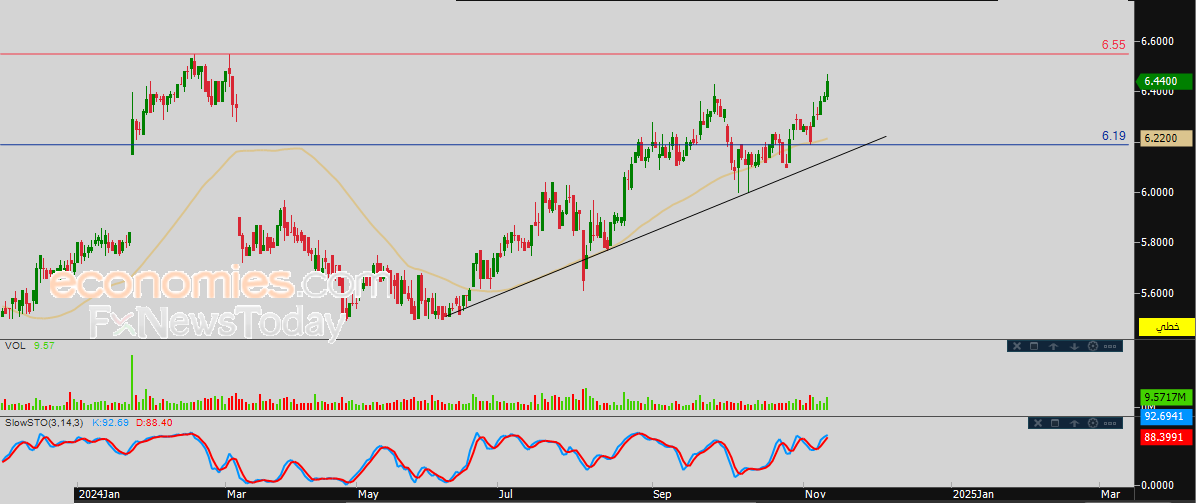
Task: Click the first Mar time axis label
Action: pyautogui.click(x=237, y=496)
